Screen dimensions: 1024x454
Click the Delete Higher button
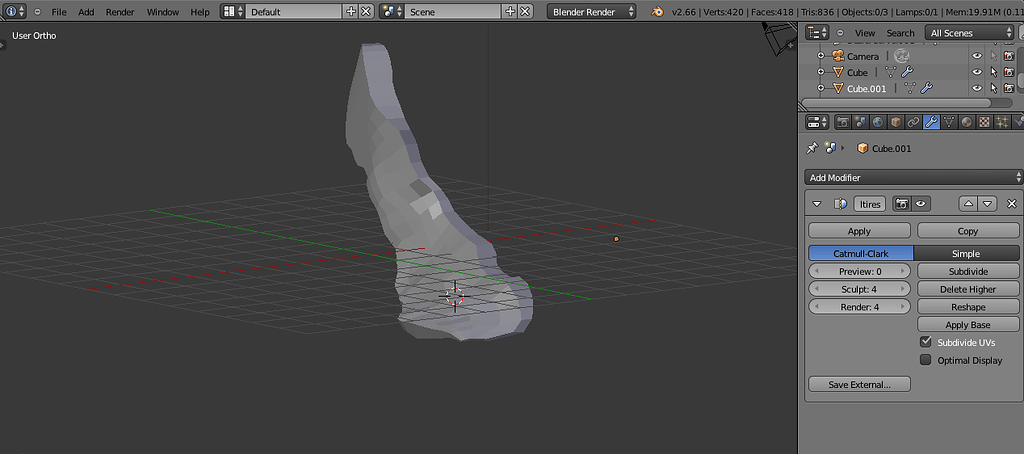point(968,289)
